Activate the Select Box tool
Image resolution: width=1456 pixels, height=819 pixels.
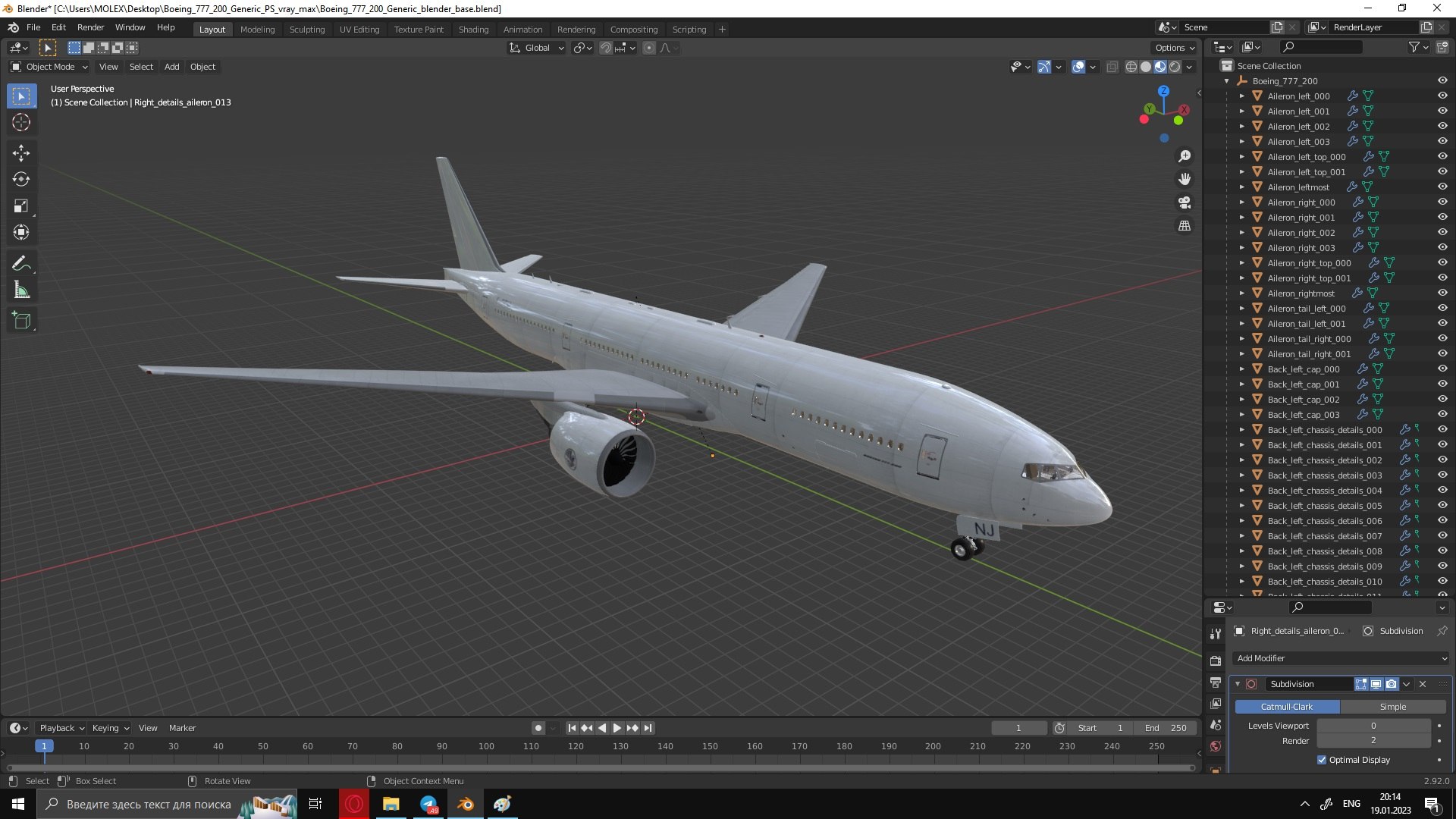[21, 96]
